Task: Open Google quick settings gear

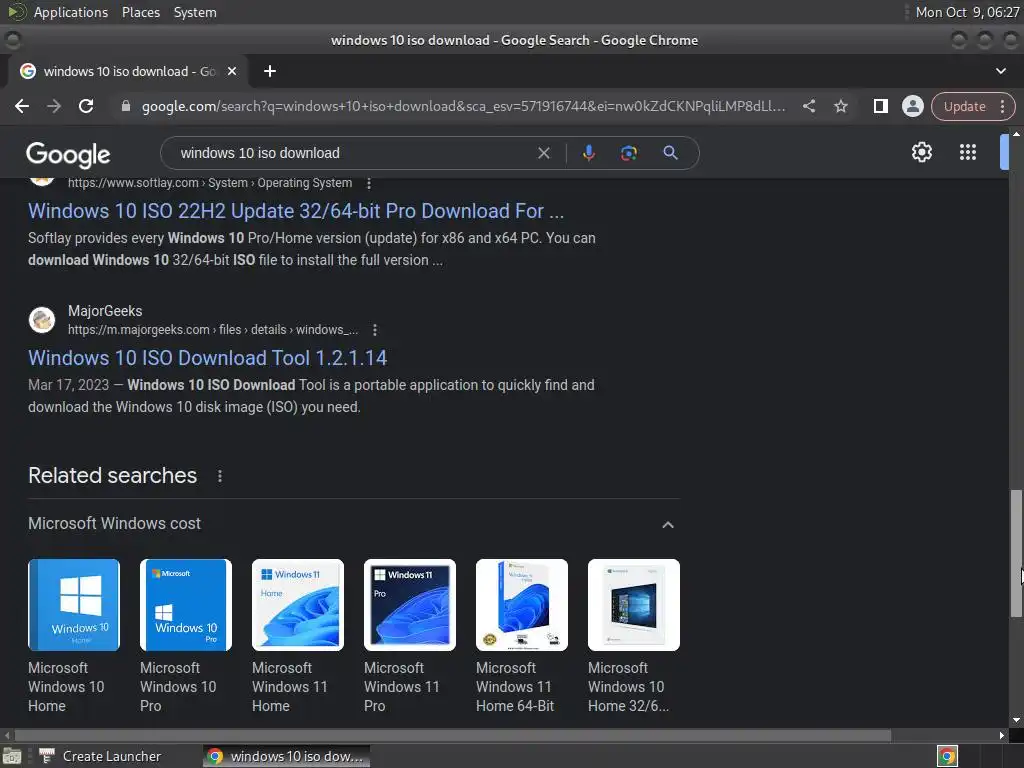Action: coord(921,153)
